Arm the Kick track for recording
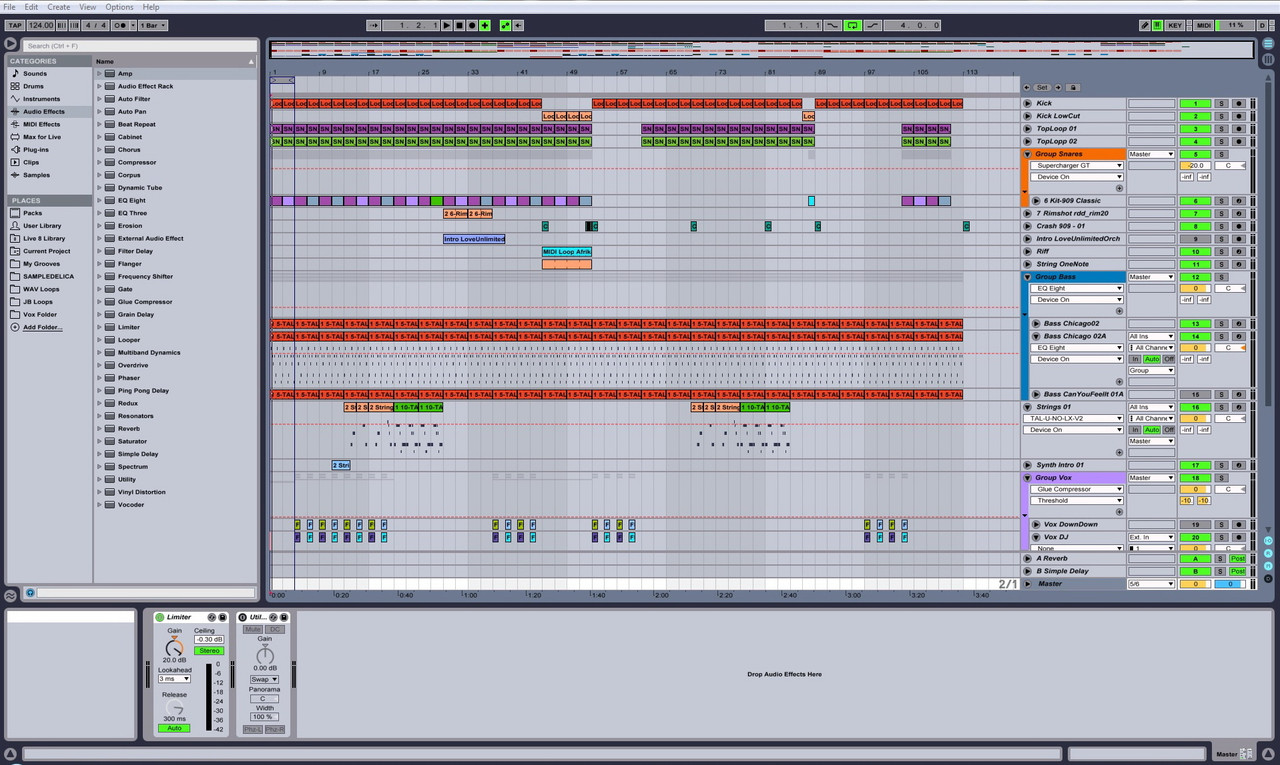The width and height of the screenshot is (1280, 765). [x=1238, y=103]
